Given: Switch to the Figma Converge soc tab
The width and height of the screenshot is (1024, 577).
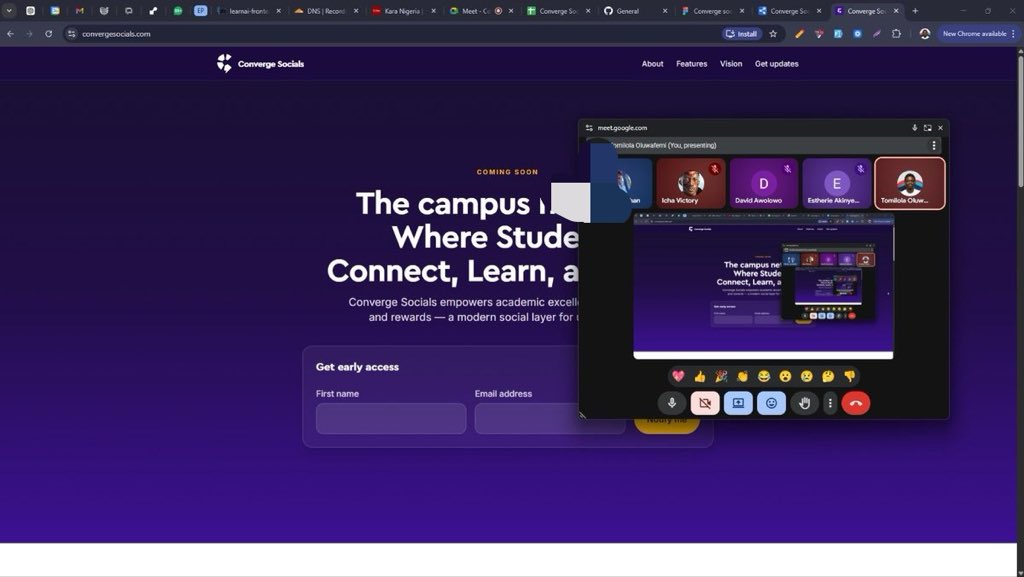Looking at the screenshot, I should click(x=712, y=11).
